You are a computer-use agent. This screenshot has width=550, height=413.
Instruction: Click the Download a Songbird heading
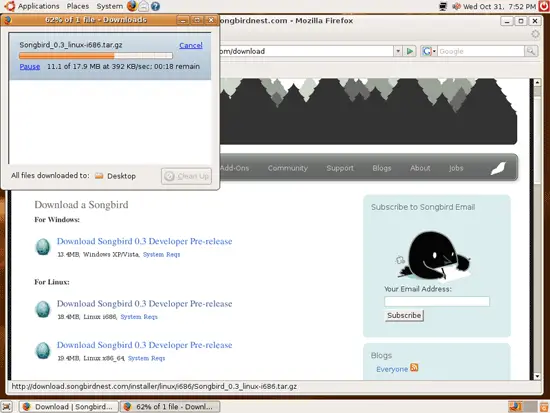[x=81, y=205]
